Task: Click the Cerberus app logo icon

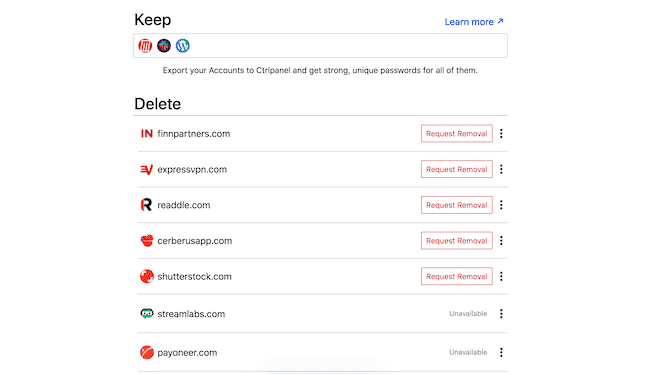Action: click(147, 241)
